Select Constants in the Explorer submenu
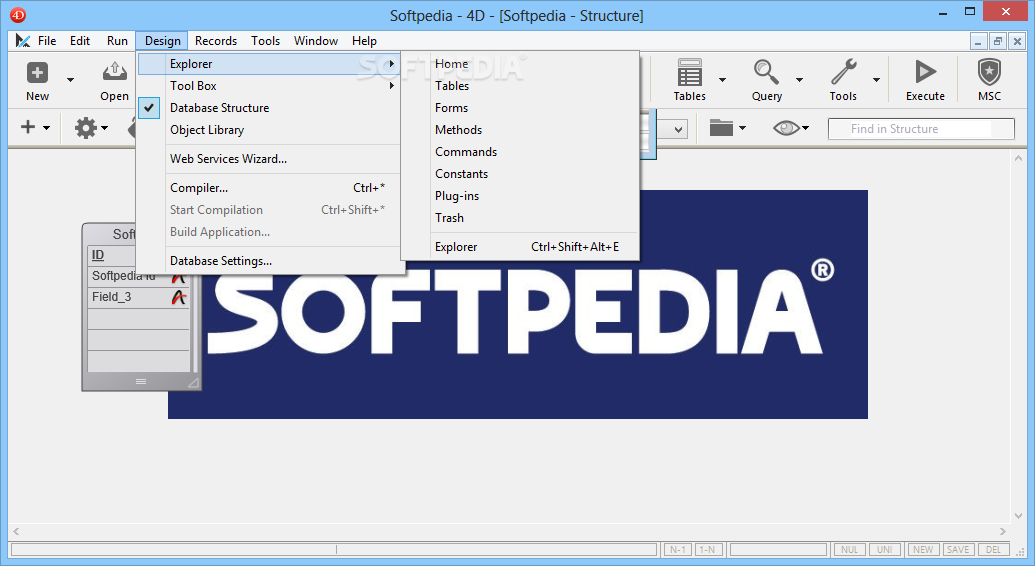 [x=520, y=174]
